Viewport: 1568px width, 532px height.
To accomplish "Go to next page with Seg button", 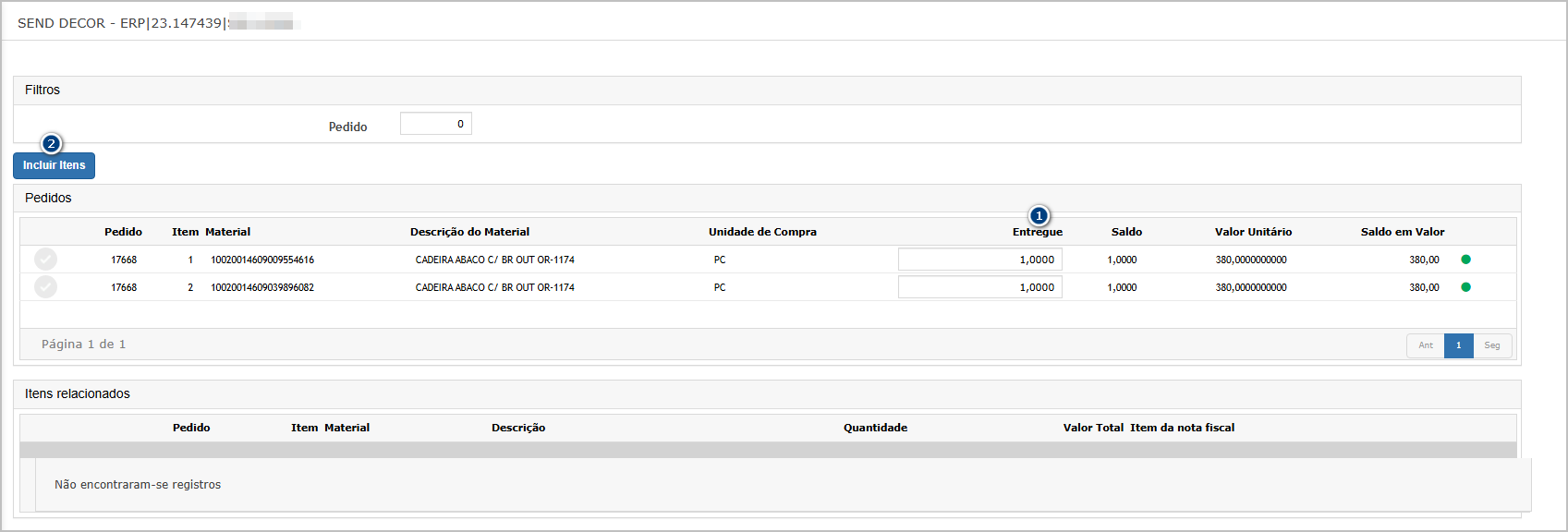I will click(1492, 345).
